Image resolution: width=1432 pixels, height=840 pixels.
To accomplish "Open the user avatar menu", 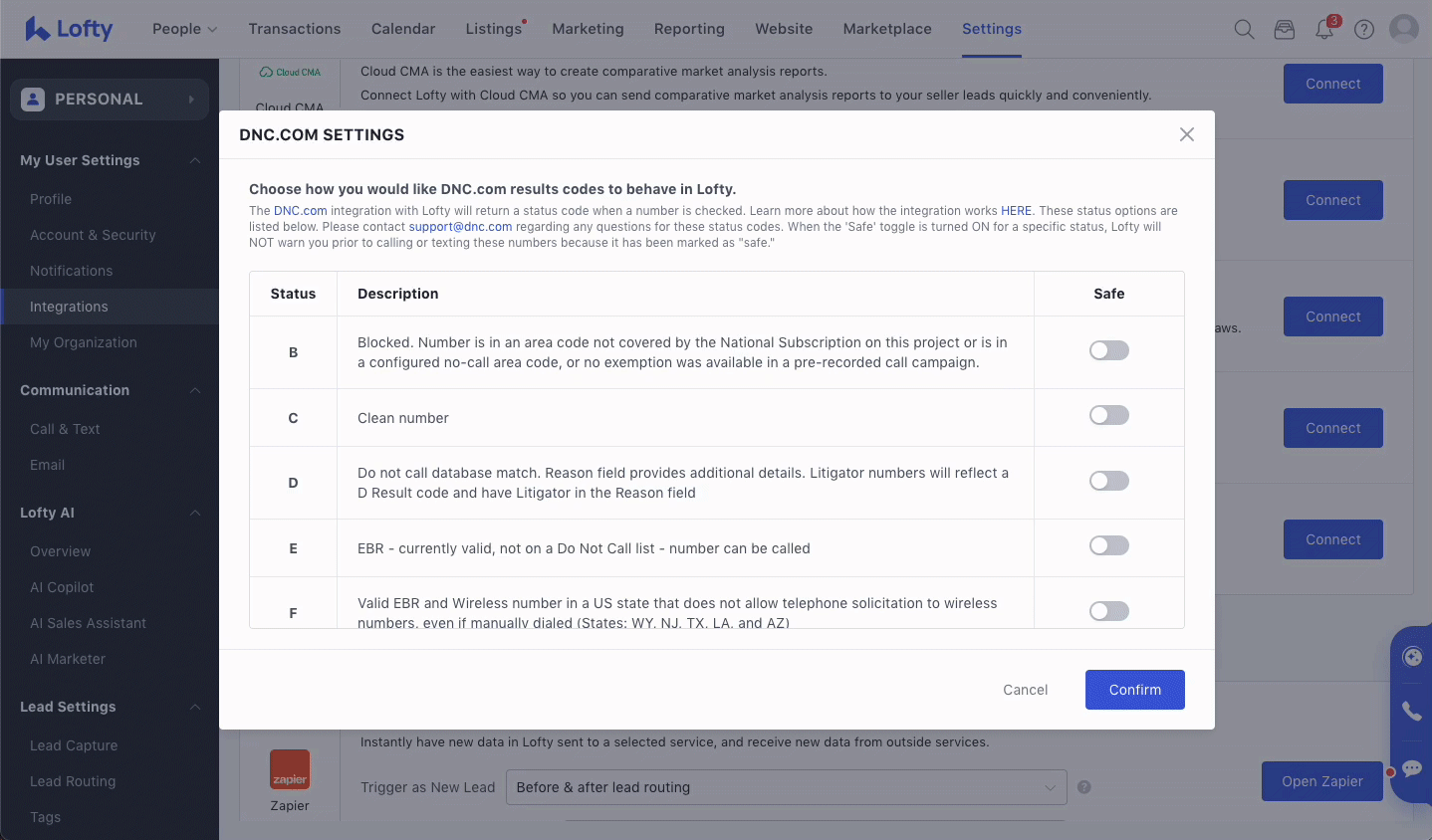I will point(1404,29).
